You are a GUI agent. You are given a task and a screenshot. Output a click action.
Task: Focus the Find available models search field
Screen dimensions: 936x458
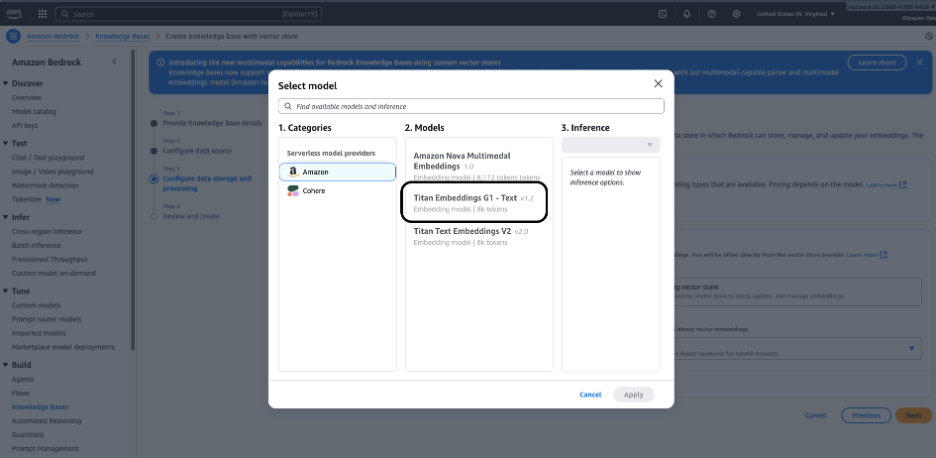pyautogui.click(x=471, y=106)
